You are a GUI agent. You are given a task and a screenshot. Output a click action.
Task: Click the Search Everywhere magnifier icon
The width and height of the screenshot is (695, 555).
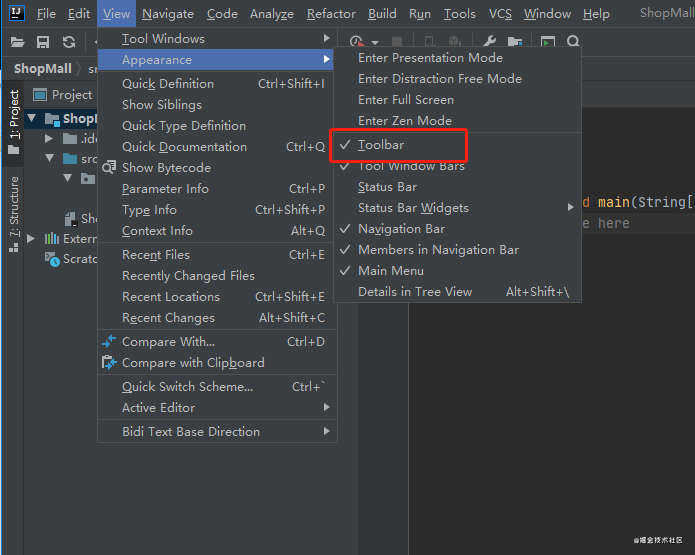coord(573,42)
